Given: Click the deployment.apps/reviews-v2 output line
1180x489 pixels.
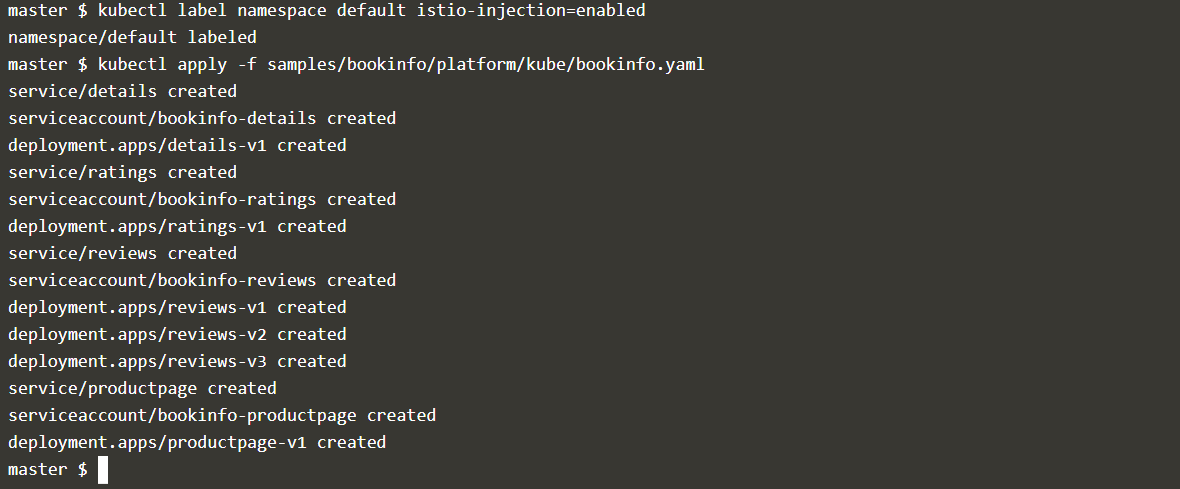Looking at the screenshot, I should click(177, 334).
